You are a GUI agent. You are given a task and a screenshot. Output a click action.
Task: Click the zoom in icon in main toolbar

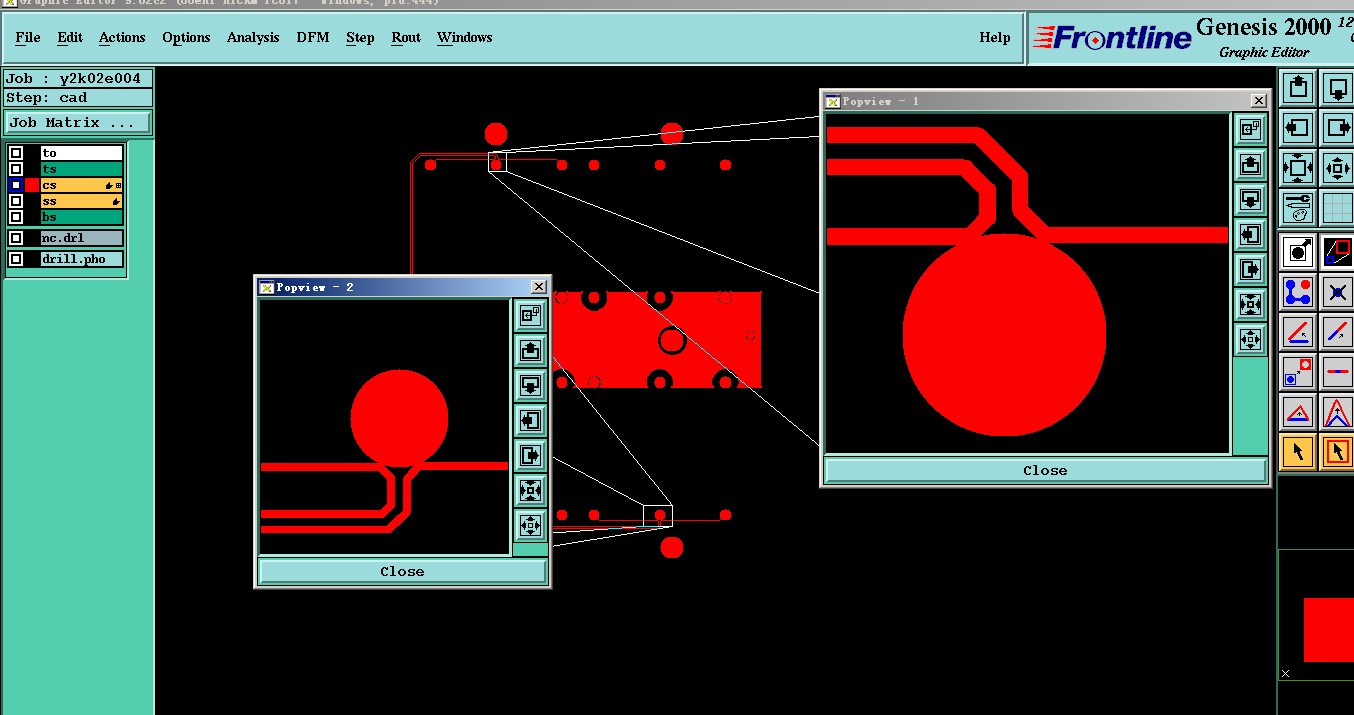click(1338, 167)
